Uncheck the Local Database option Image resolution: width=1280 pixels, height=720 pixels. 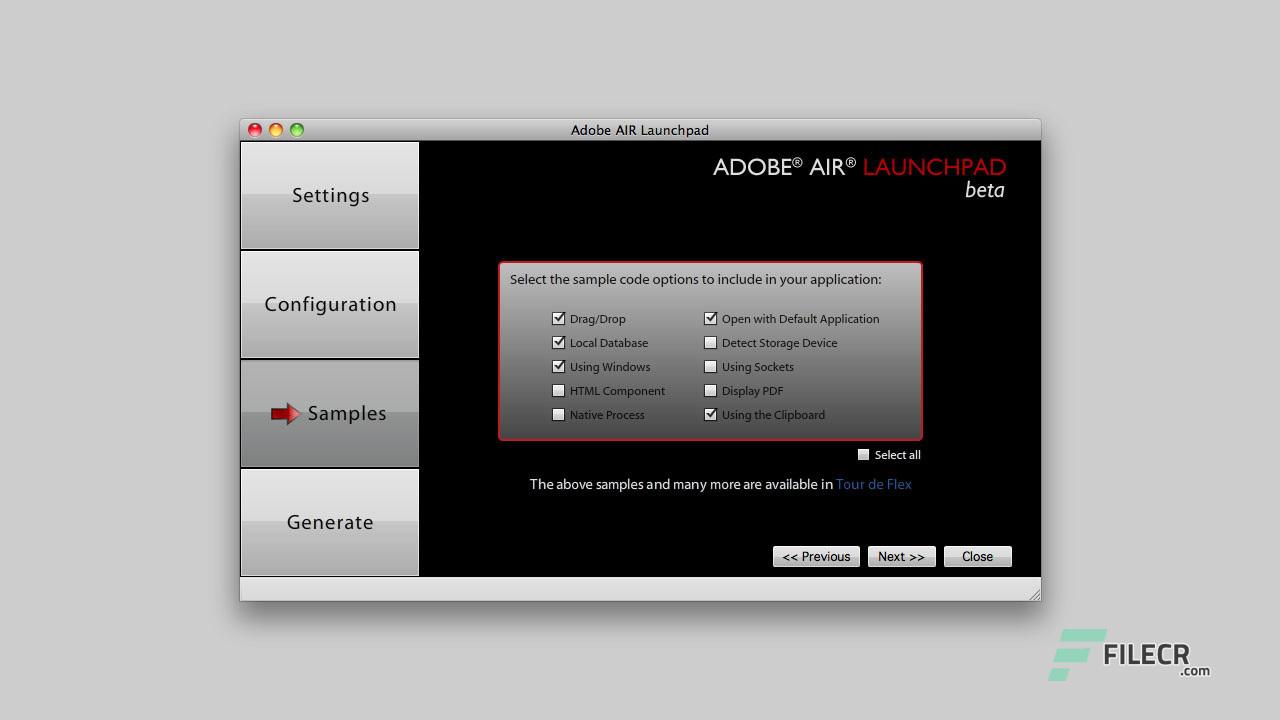coord(559,343)
